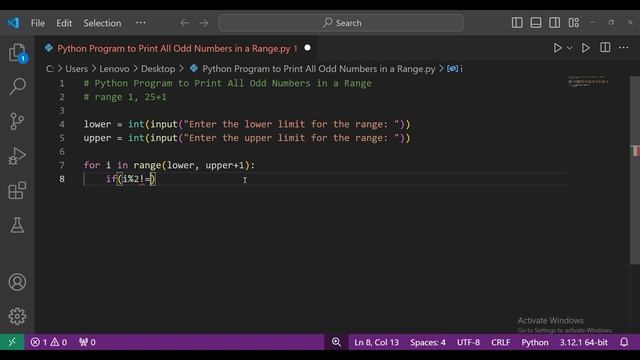The height and width of the screenshot is (360, 640).
Task: Click 'upper' variable on line 5
Action: (97, 138)
